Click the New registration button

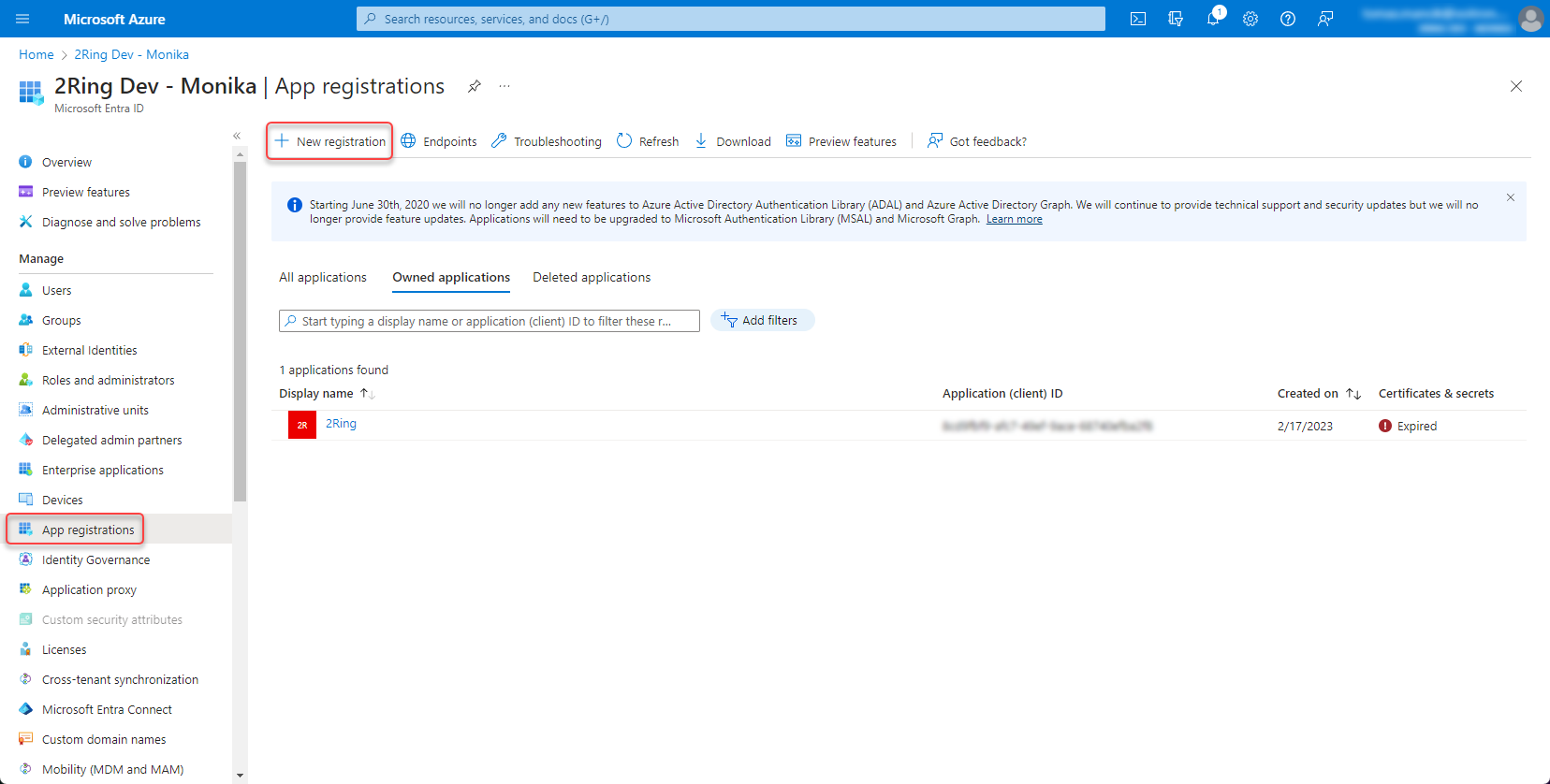pyautogui.click(x=330, y=141)
